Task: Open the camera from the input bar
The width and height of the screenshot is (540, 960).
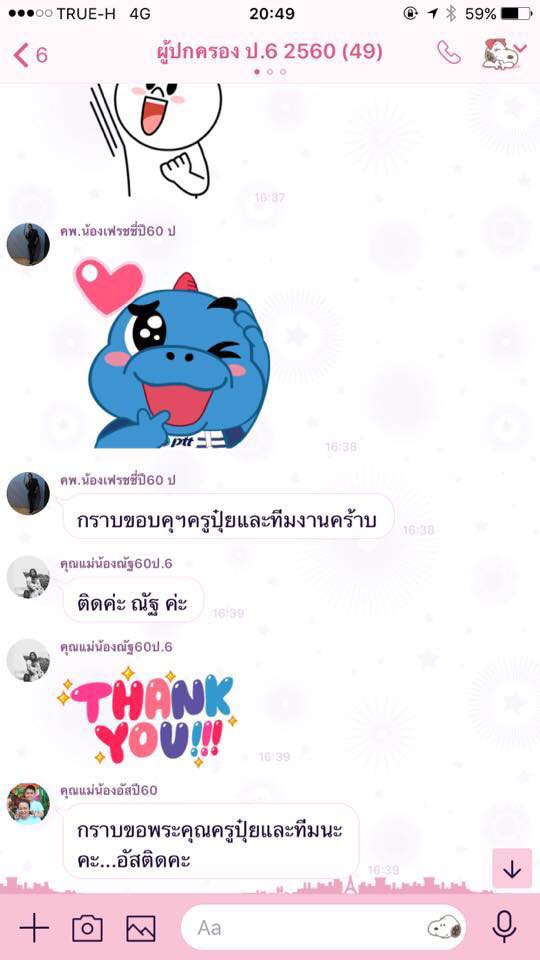Action: tap(88, 928)
